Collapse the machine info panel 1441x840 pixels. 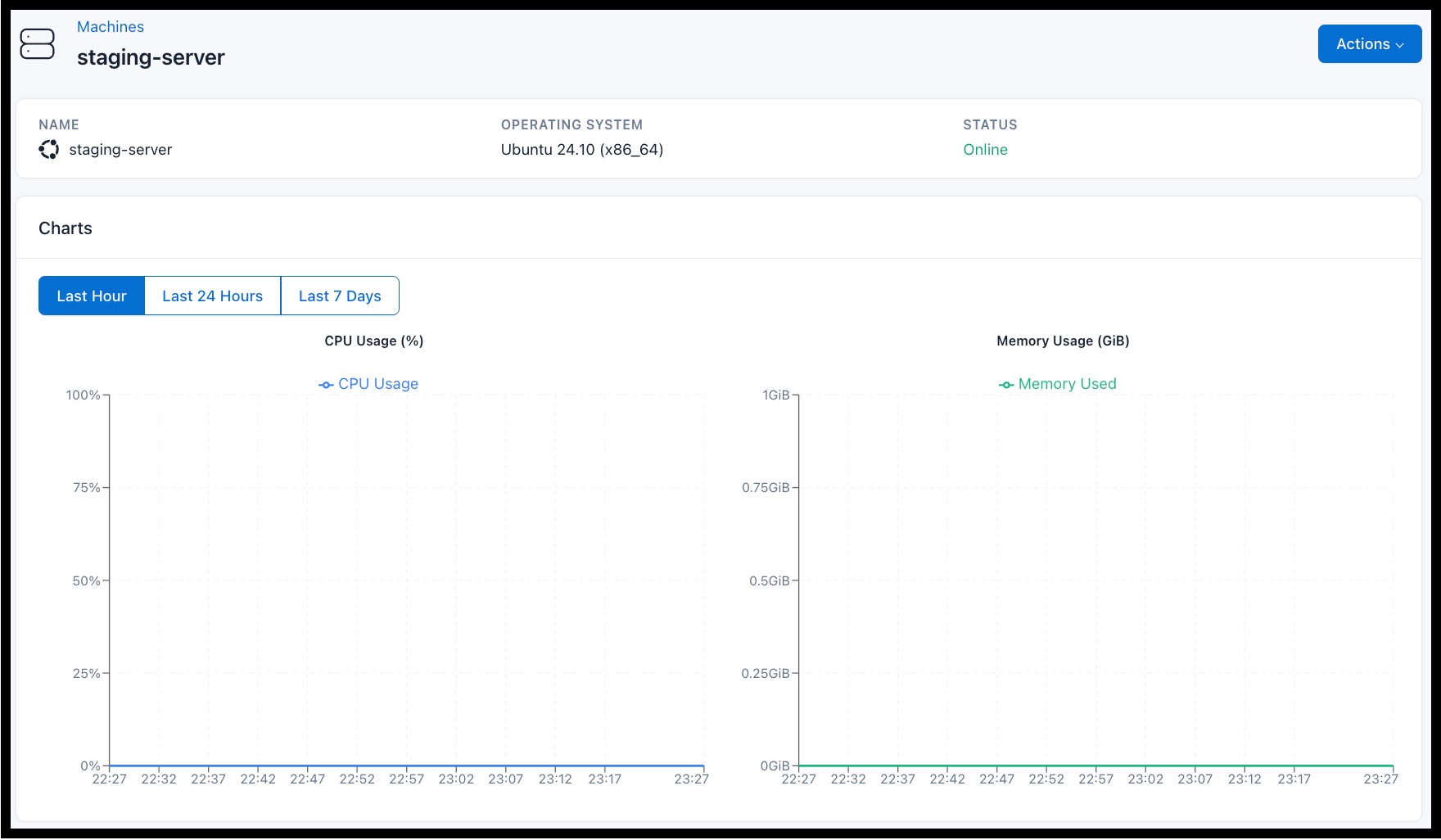point(719,139)
